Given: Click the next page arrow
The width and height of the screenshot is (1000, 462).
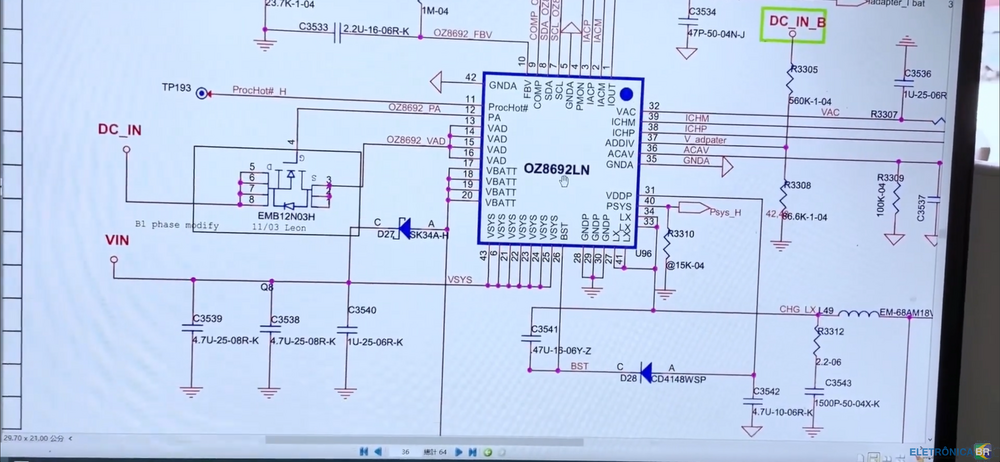Looking at the screenshot, I should (x=458, y=451).
